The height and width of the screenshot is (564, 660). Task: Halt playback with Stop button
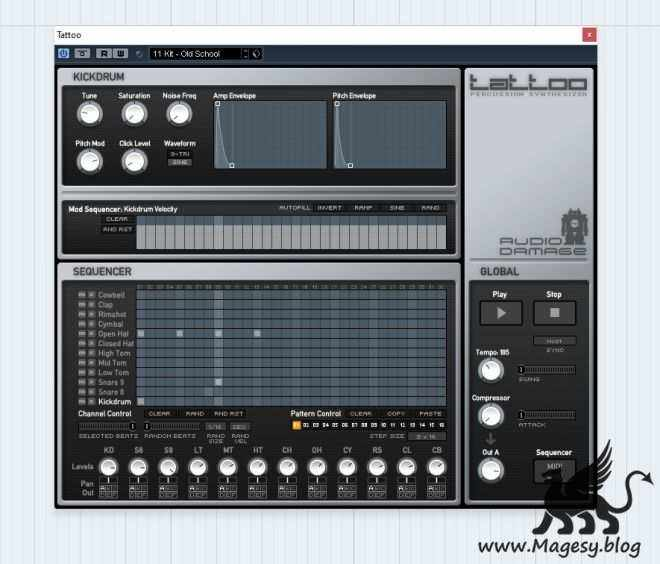554,313
